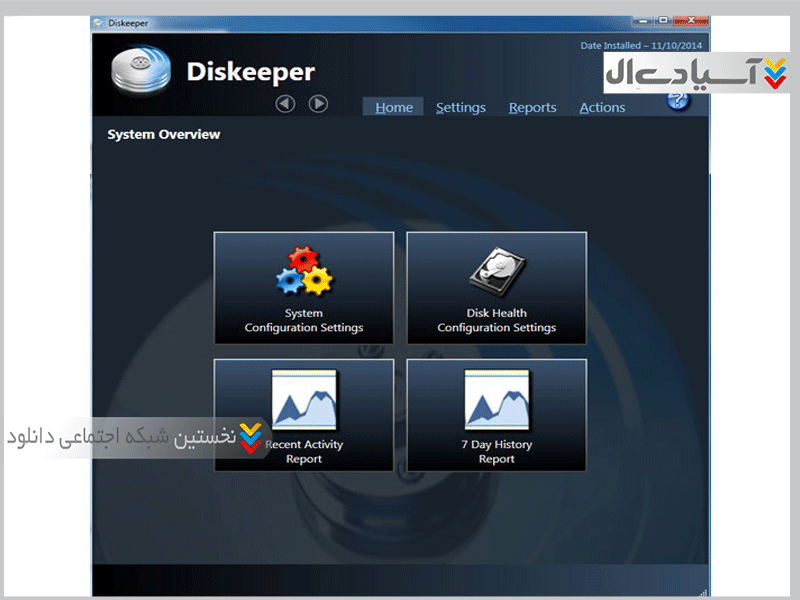Click the small Diskeeper title bar icon
Screen dimensions: 800x600
pos(98,21)
